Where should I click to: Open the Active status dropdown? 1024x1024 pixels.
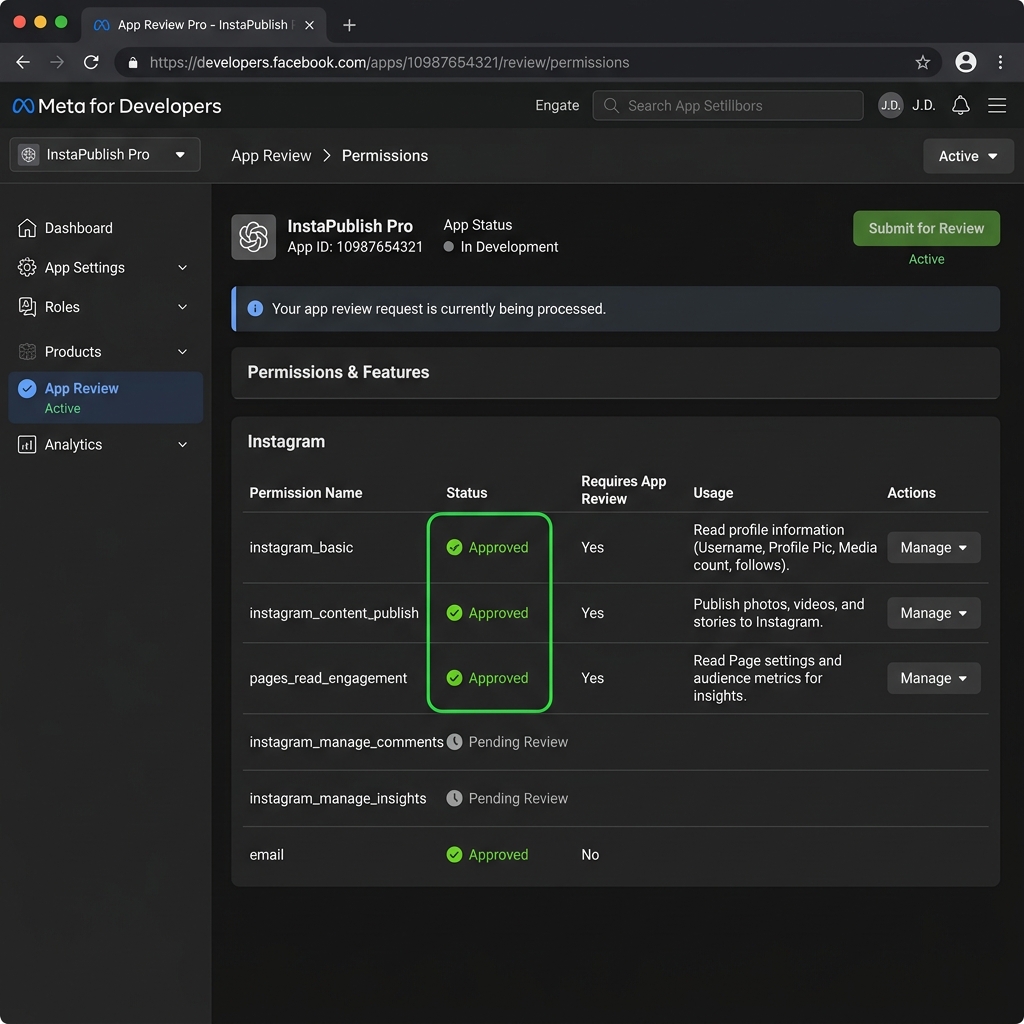click(967, 156)
